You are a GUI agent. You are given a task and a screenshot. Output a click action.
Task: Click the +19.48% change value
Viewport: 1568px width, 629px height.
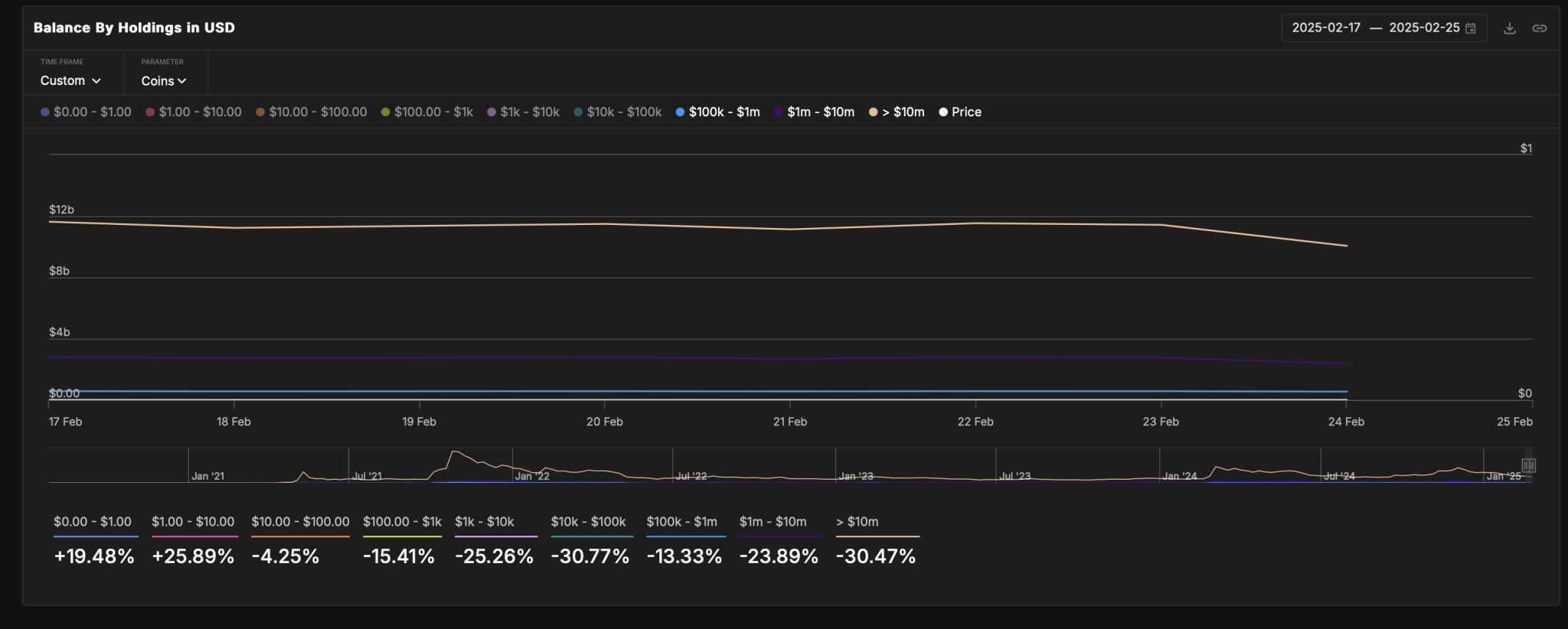[x=94, y=556]
